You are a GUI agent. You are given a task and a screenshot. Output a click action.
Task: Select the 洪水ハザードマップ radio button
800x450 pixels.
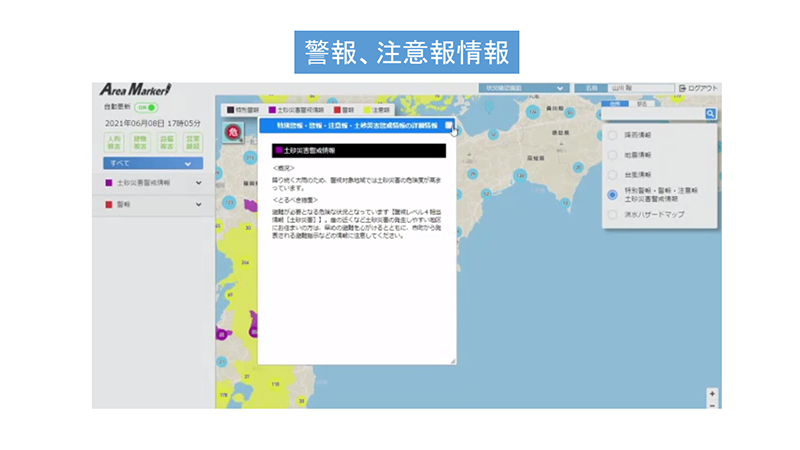(x=612, y=215)
